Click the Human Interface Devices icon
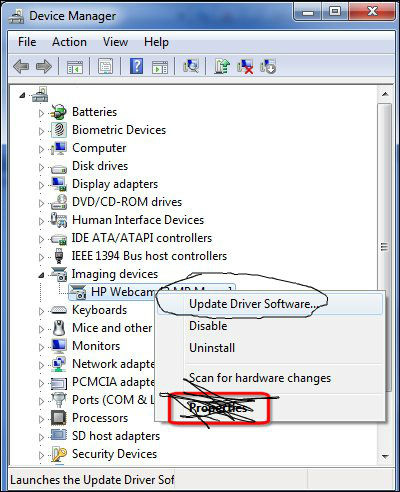This screenshot has width=400, height=492. [59, 220]
